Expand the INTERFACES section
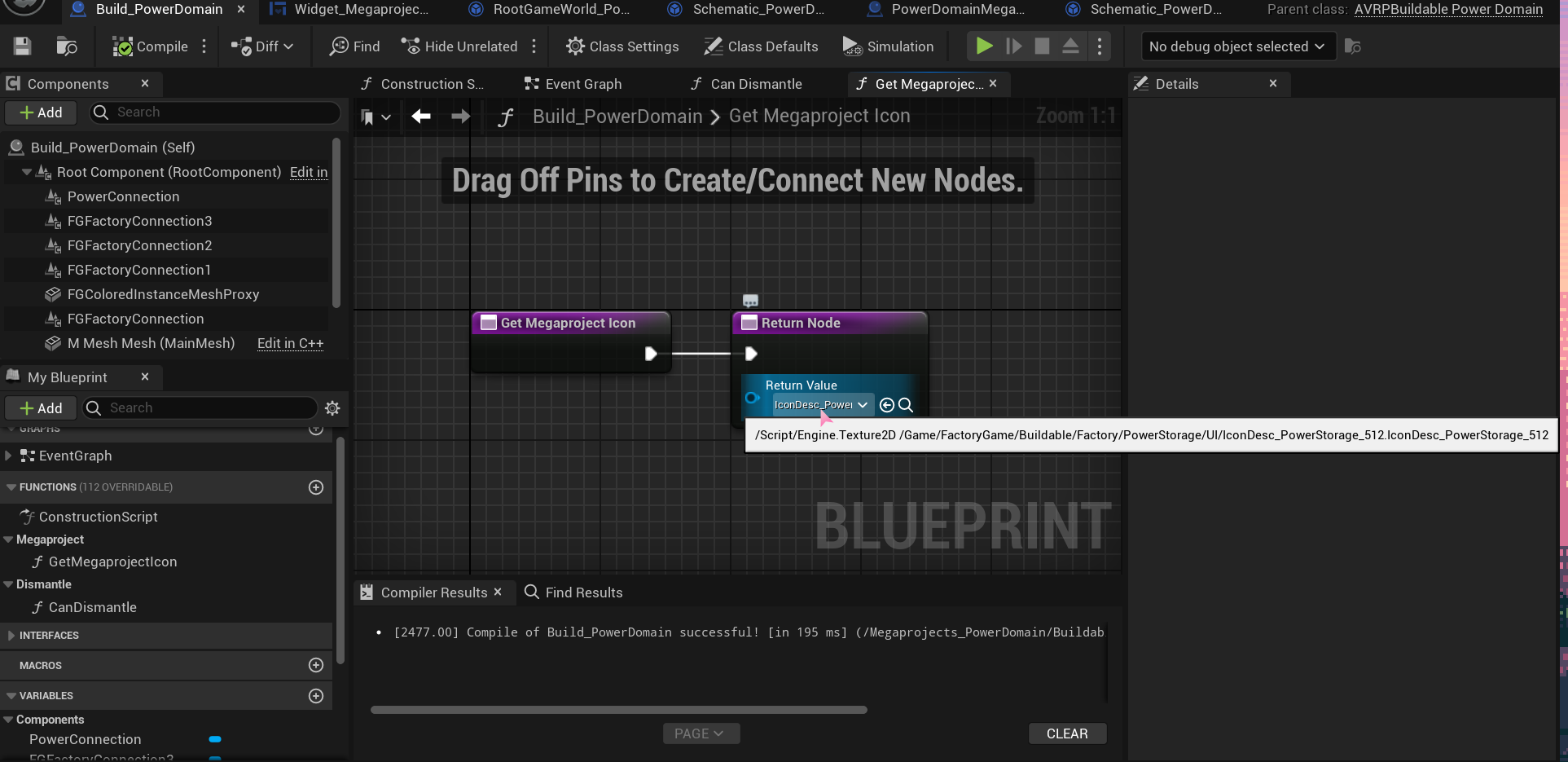Image resolution: width=1568 pixels, height=762 pixels. (11, 636)
